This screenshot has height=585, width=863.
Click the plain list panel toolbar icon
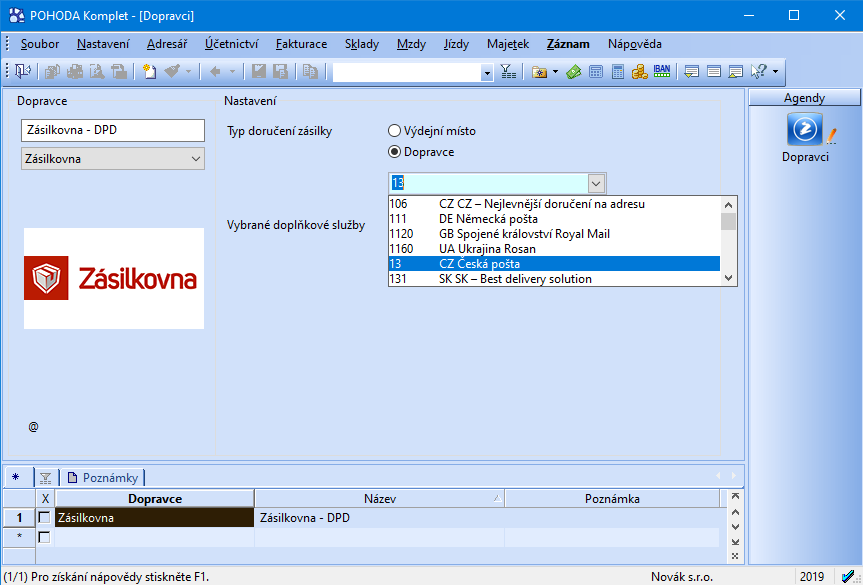coord(714,72)
